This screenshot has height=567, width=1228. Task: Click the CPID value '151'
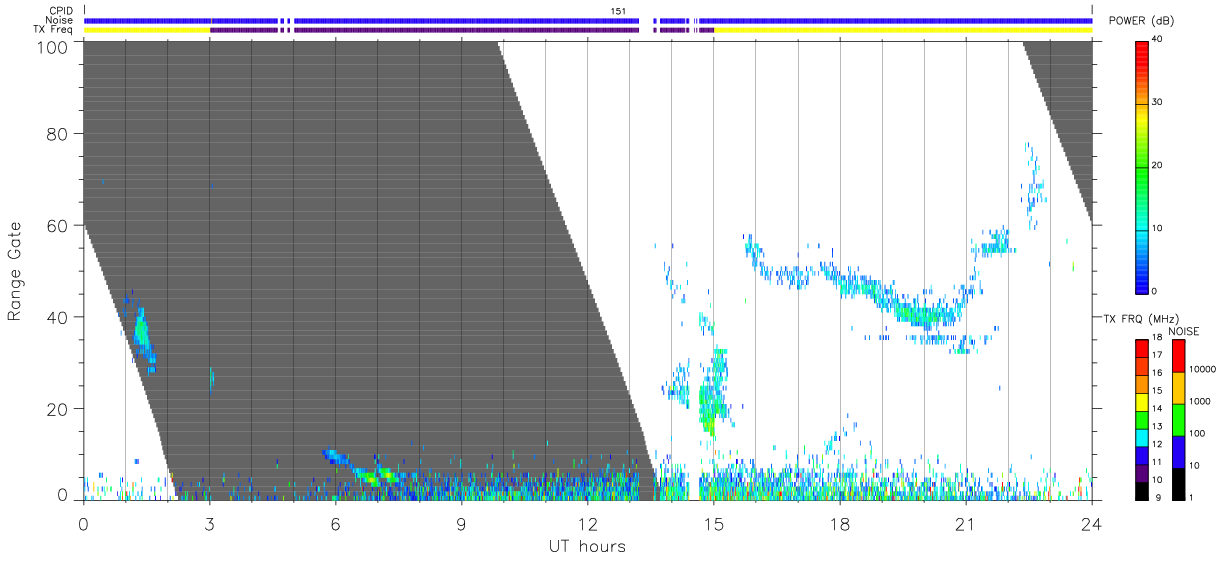pyautogui.click(x=618, y=11)
